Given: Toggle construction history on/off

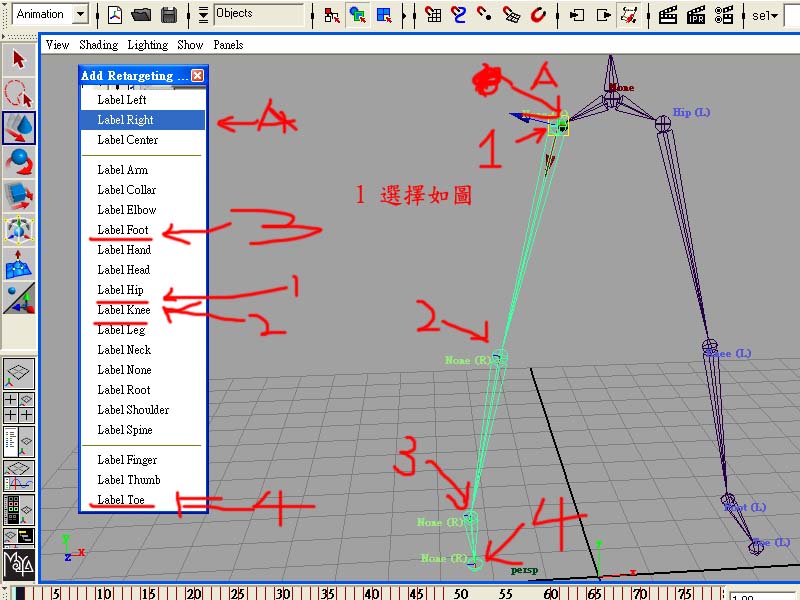Looking at the screenshot, I should [629, 15].
